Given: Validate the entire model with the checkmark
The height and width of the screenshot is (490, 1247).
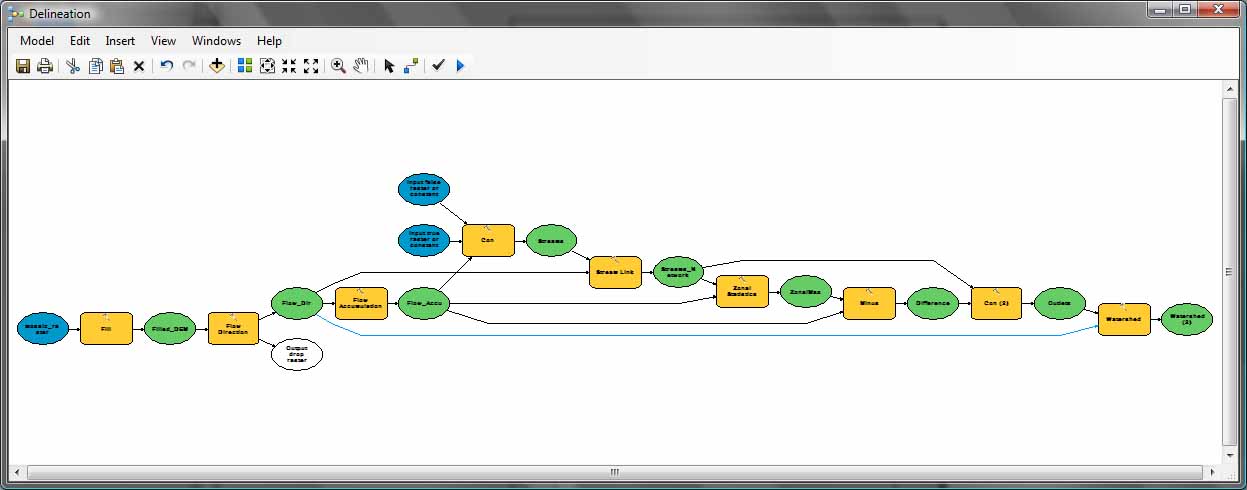Looking at the screenshot, I should pyautogui.click(x=438, y=66).
